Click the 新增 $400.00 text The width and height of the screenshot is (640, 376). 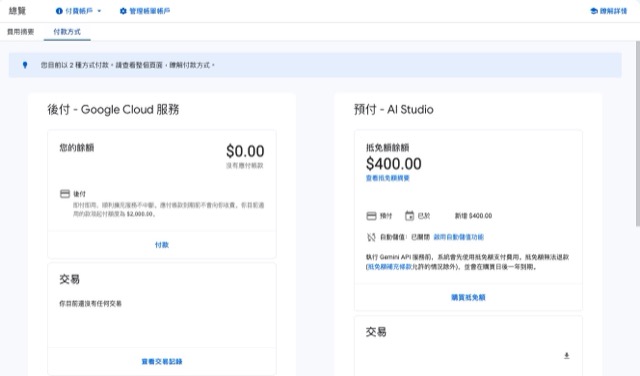click(473, 216)
